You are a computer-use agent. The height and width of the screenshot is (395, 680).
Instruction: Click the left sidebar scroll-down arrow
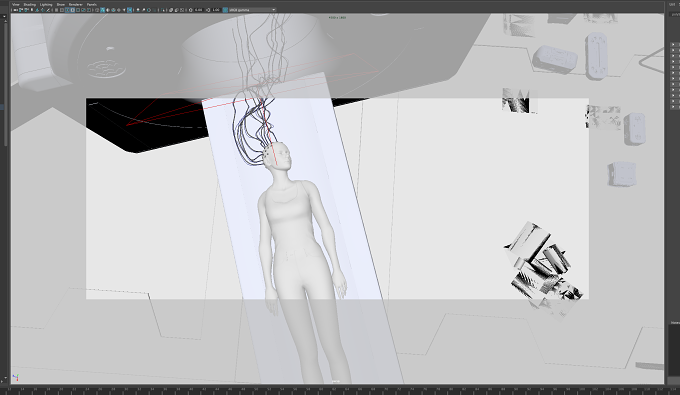(x=5, y=379)
